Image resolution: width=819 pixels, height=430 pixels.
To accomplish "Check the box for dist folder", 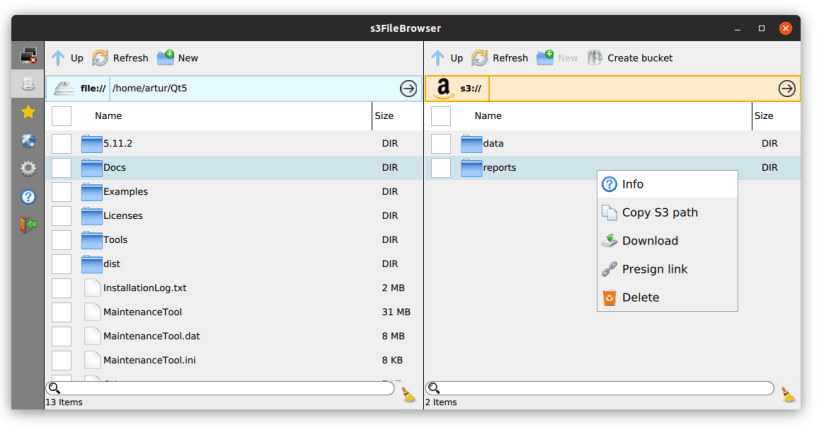I will pos(62,264).
